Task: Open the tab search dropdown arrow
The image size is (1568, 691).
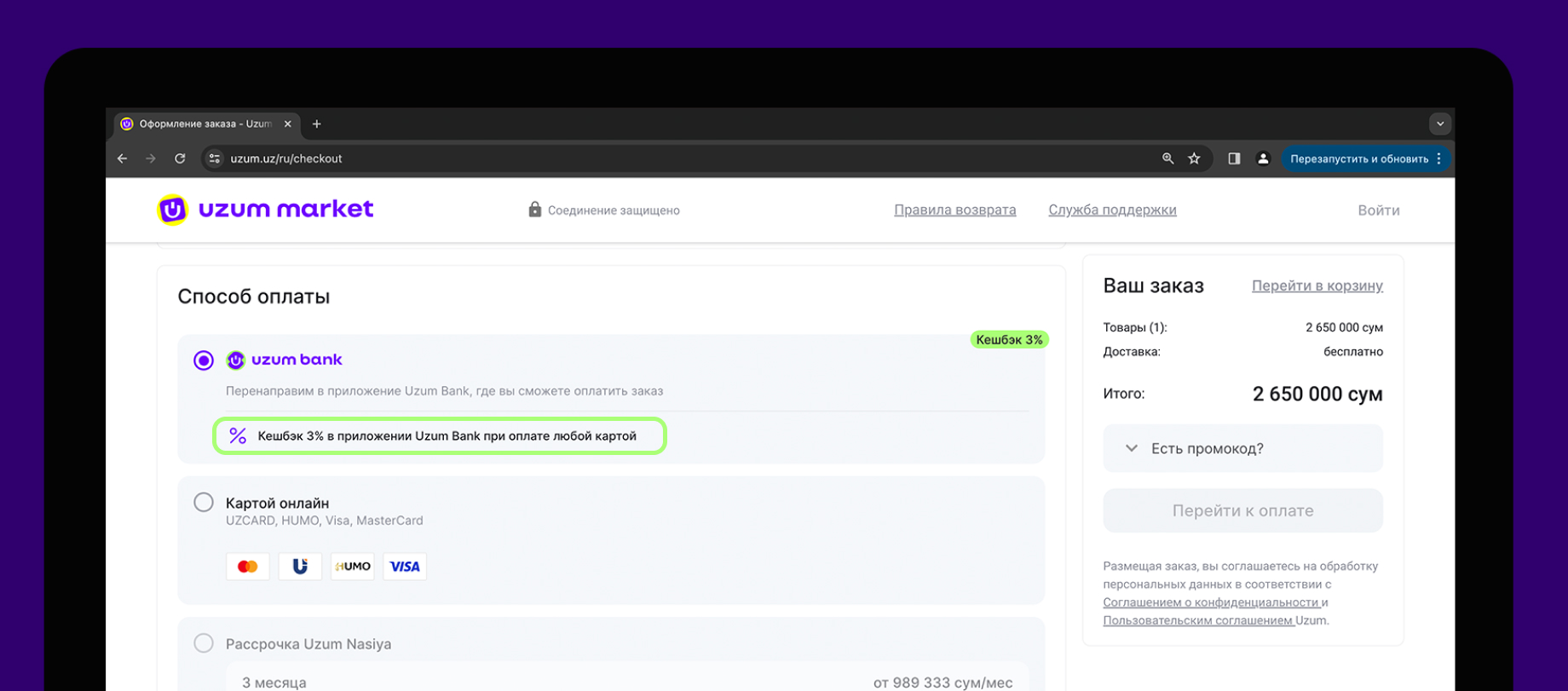Action: [x=1440, y=124]
